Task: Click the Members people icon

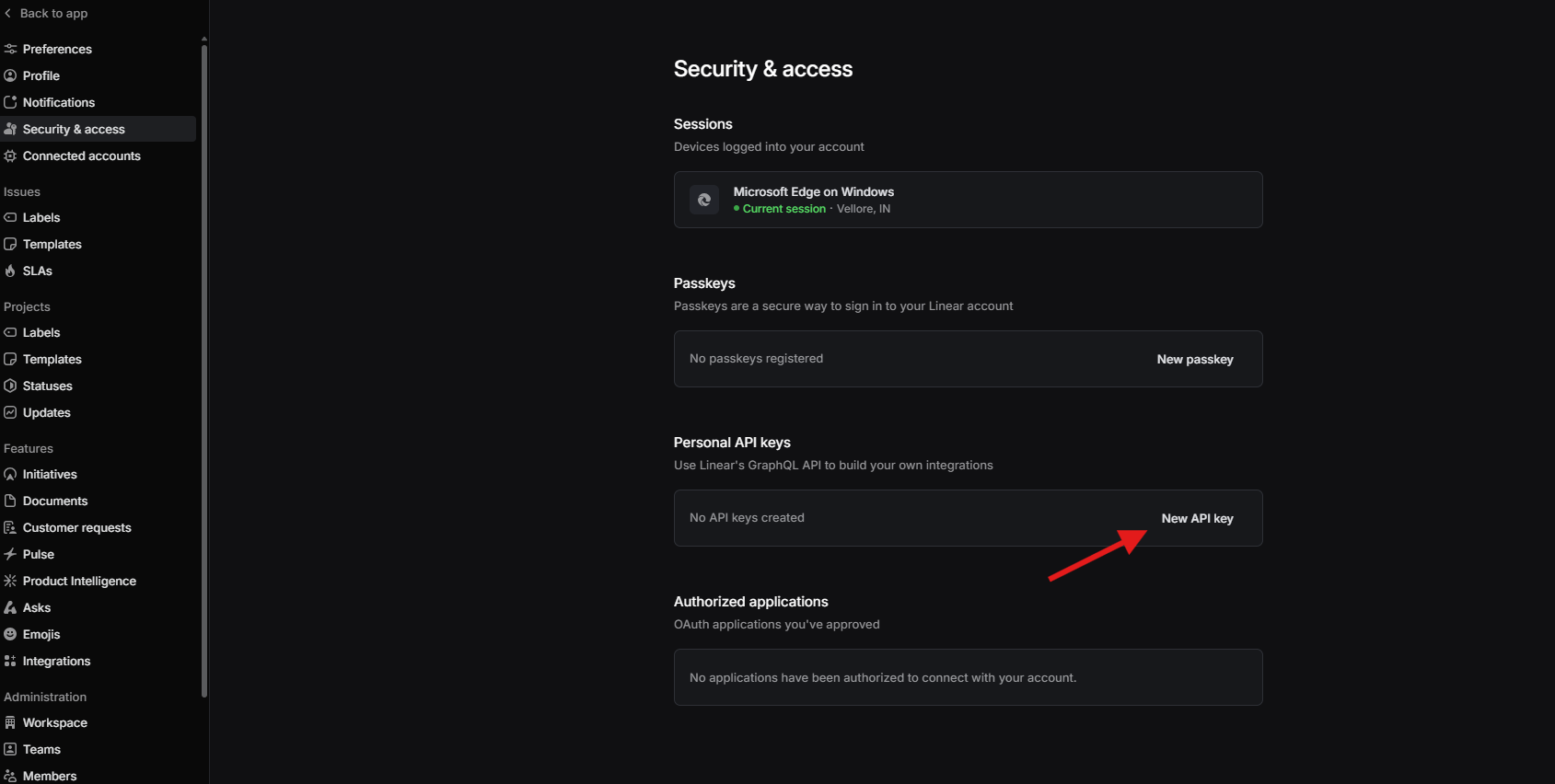Action: 10,776
